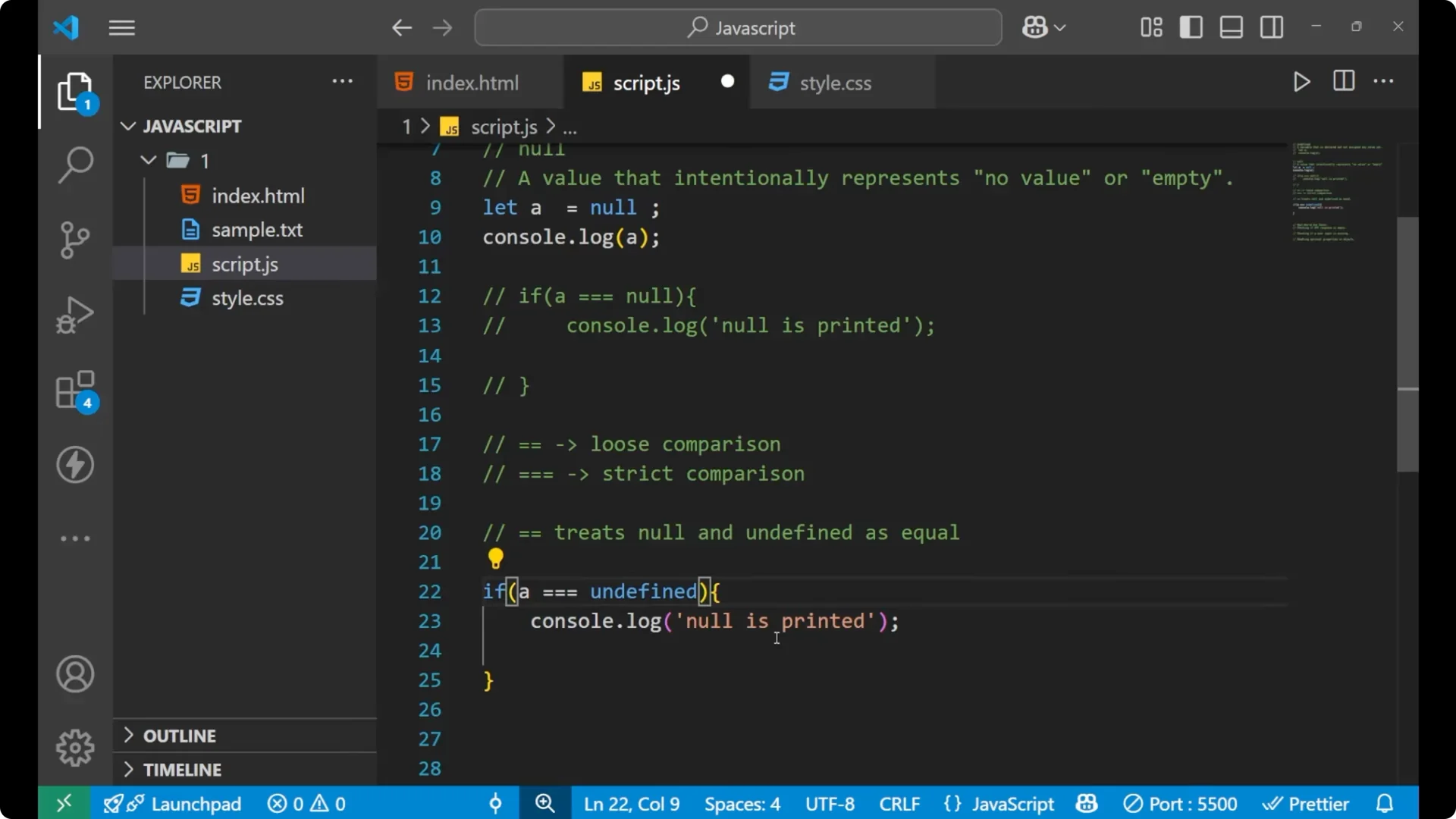Open the Run and Debug panel
This screenshot has width=1456, height=819.
(x=74, y=314)
